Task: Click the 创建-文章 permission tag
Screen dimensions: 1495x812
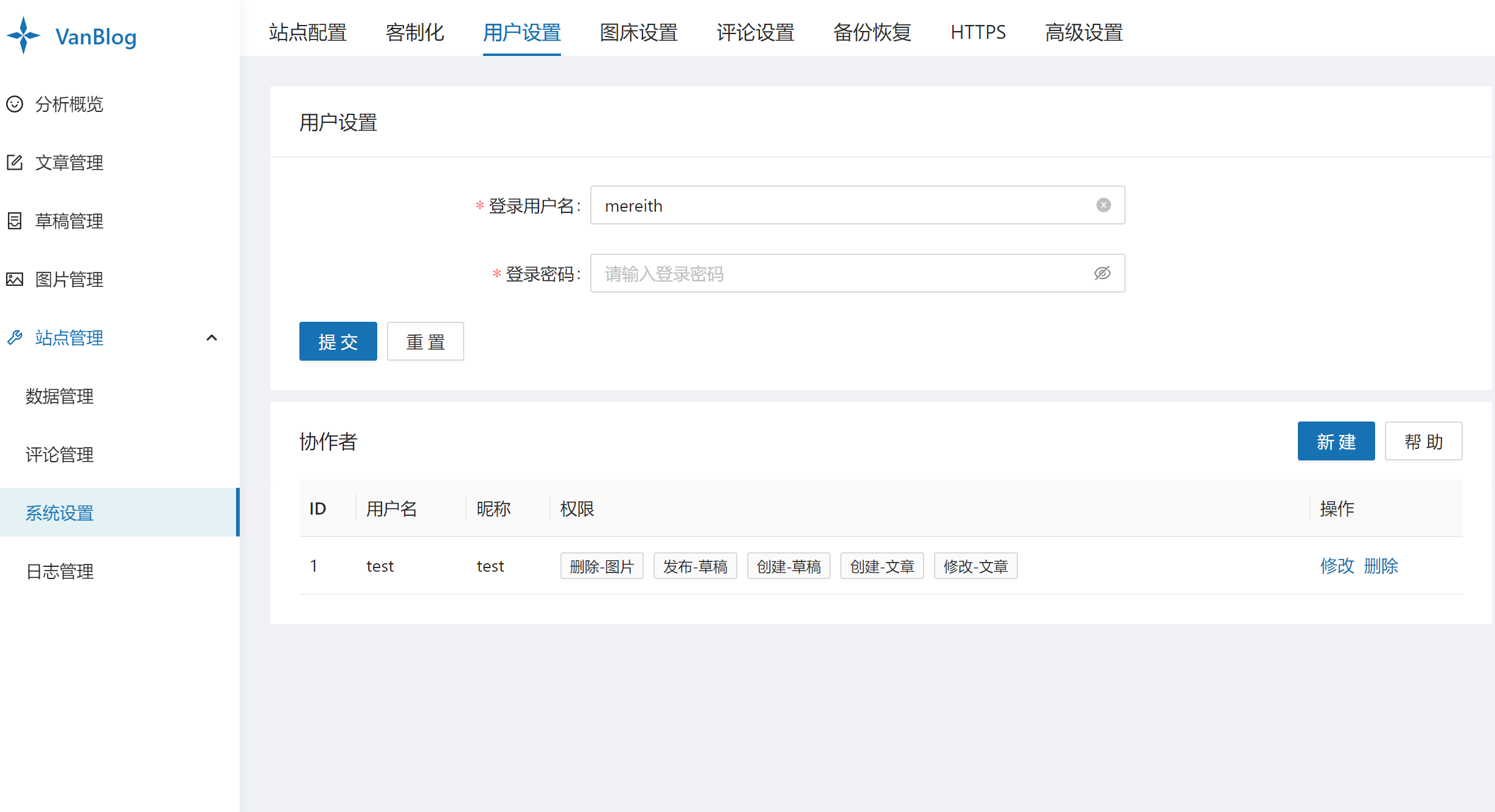Action: point(882,566)
